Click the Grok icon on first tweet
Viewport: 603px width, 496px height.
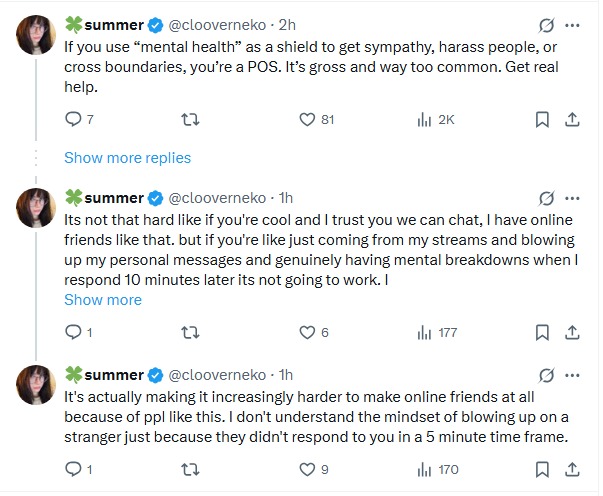546,25
